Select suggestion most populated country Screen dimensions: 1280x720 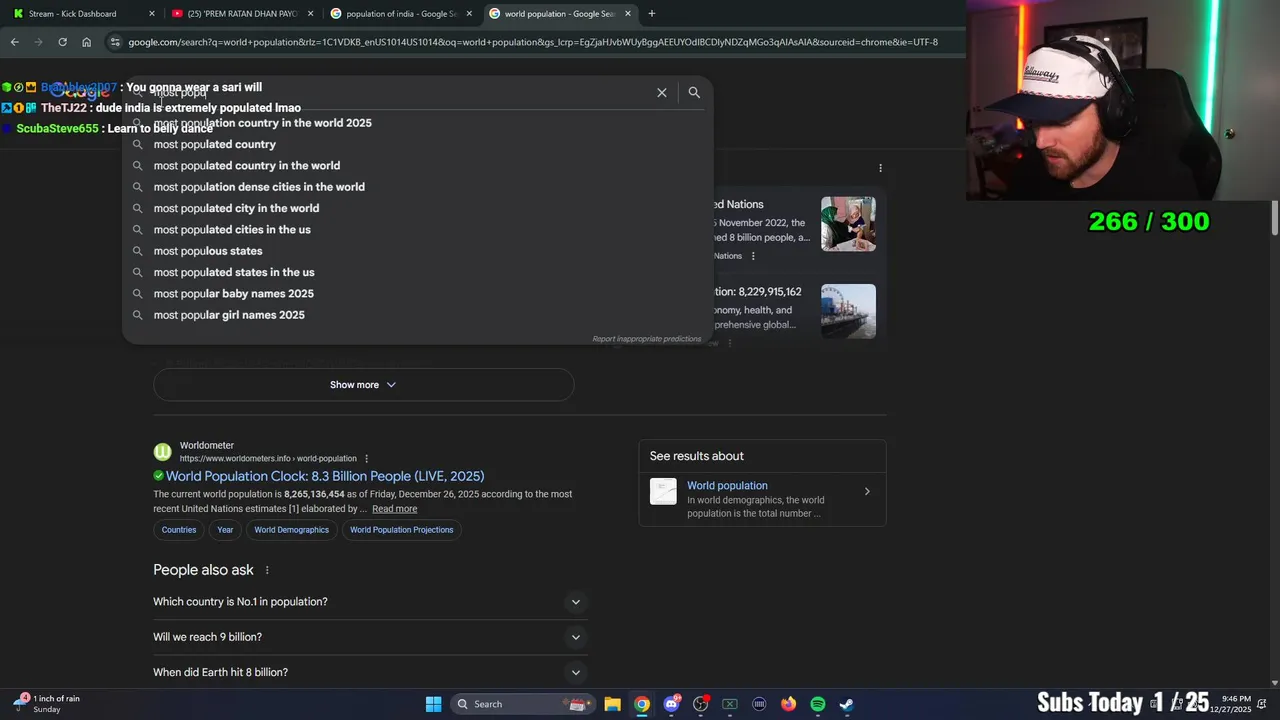[x=418, y=144]
